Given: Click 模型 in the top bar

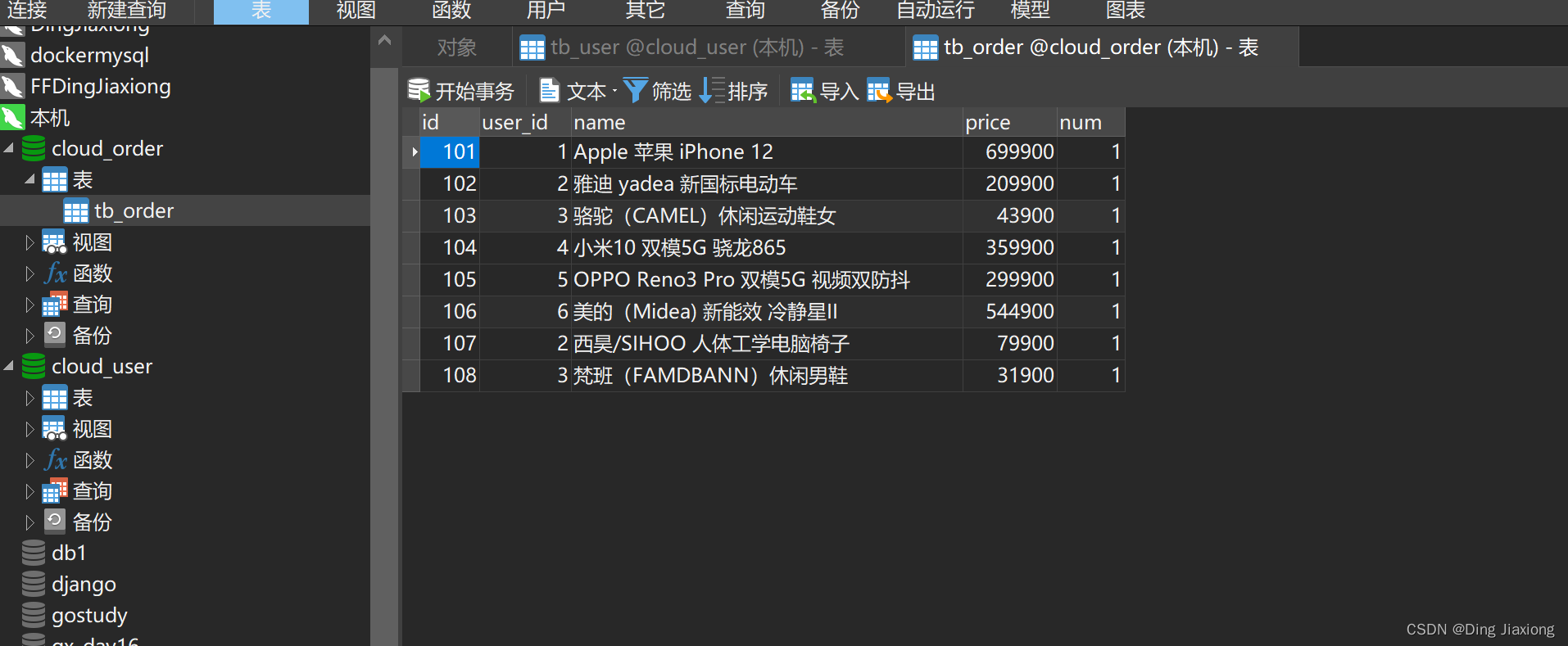Looking at the screenshot, I should [1031, 11].
